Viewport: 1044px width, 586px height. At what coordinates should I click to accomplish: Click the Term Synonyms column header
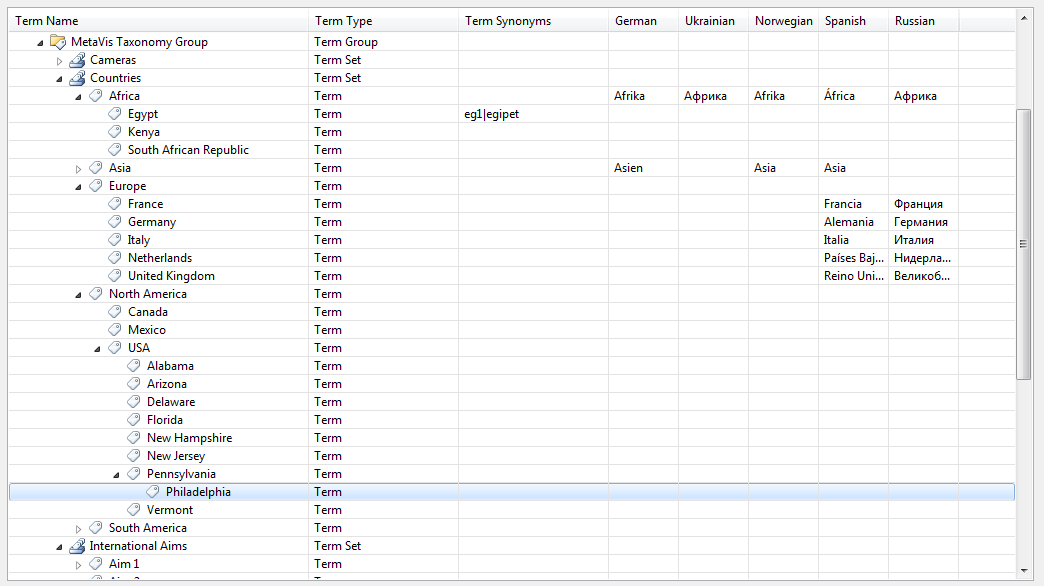[x=508, y=21]
